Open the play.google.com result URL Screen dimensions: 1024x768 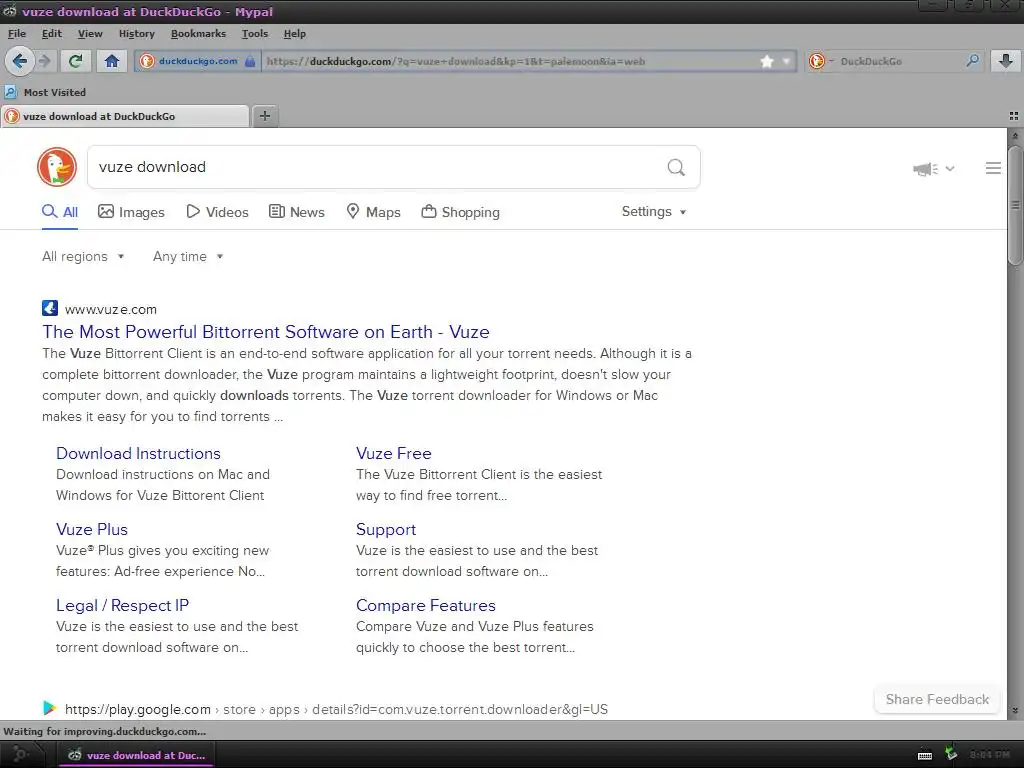coord(336,709)
